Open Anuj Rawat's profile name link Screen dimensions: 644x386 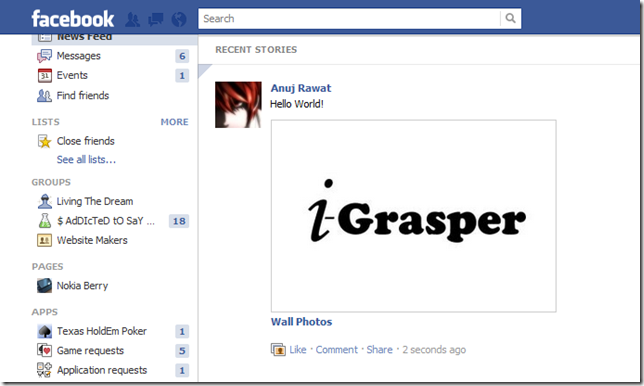point(301,88)
